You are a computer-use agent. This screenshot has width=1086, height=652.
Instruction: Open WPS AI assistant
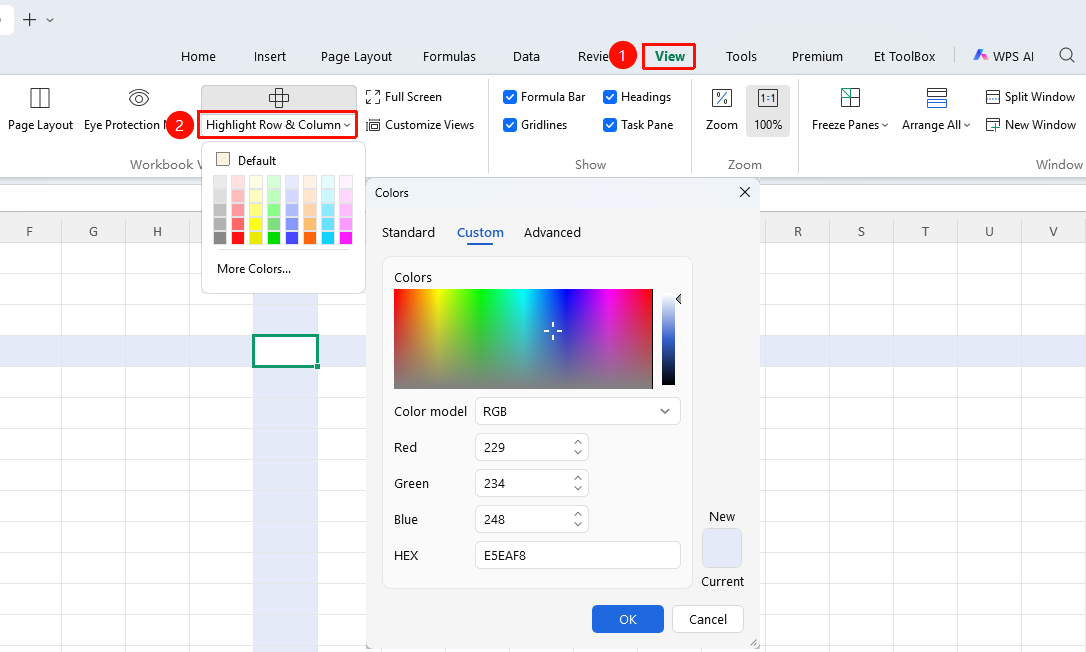coord(1004,56)
